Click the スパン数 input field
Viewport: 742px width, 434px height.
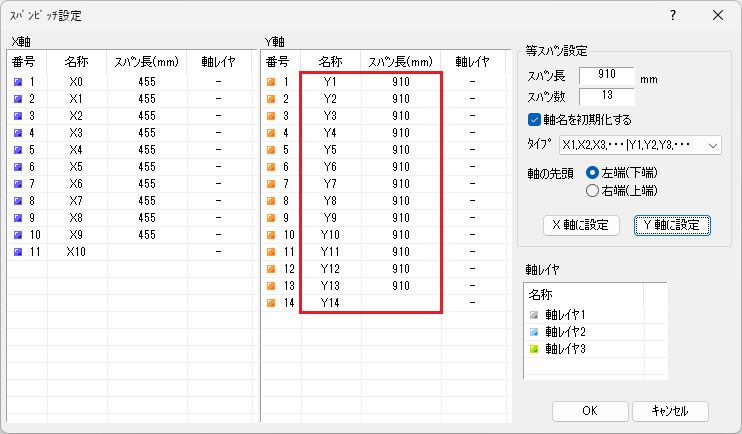(606, 97)
